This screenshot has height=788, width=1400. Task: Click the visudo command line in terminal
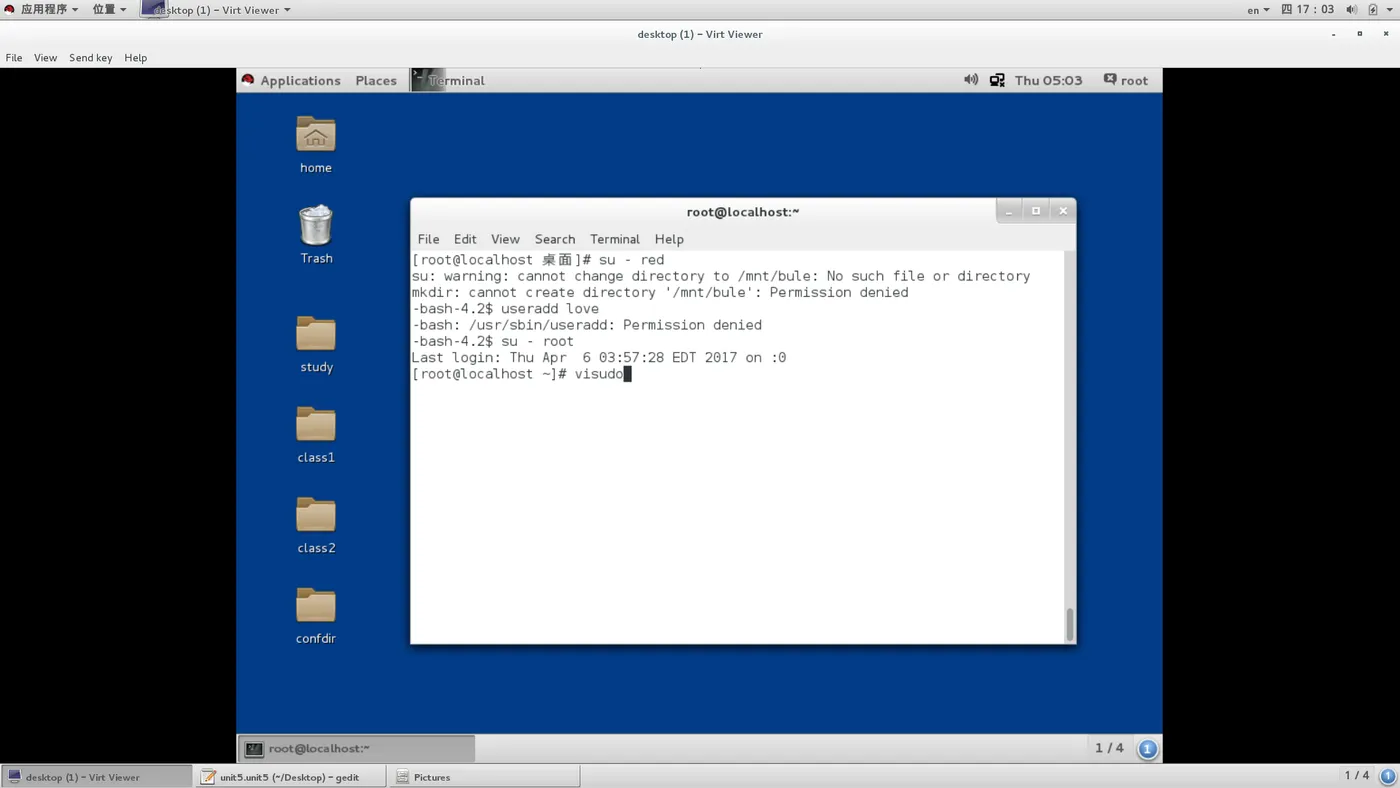(521, 374)
